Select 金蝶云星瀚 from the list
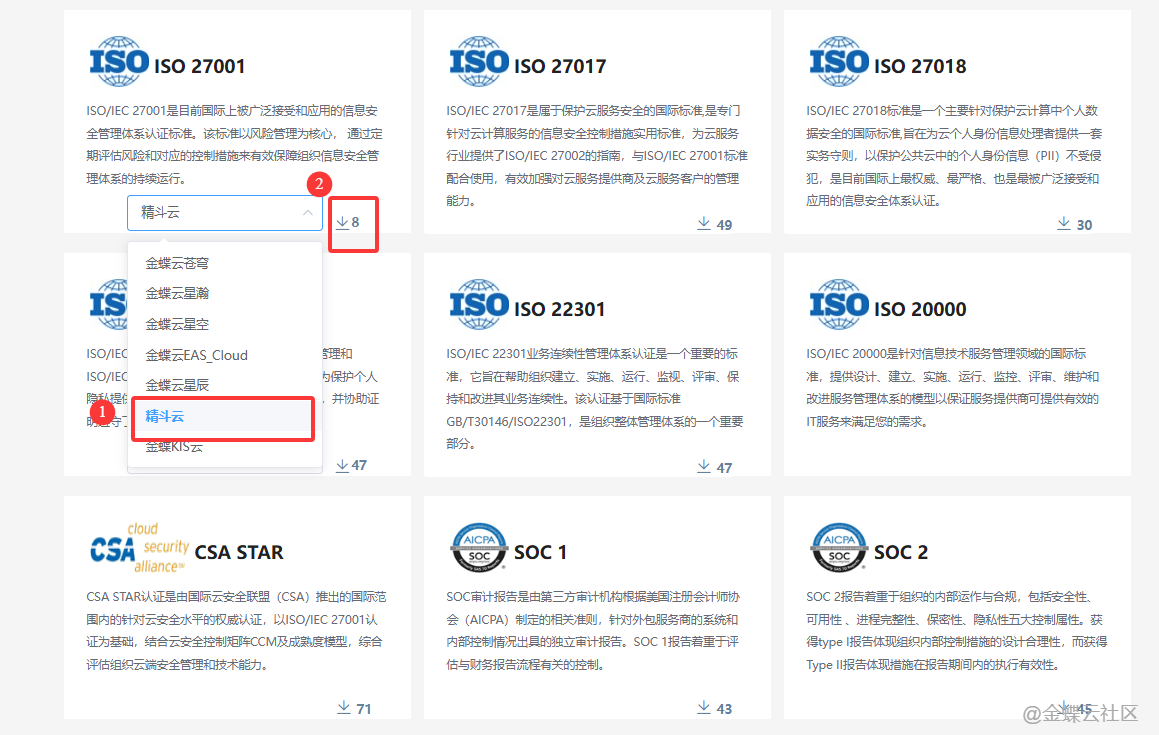 [x=225, y=294]
